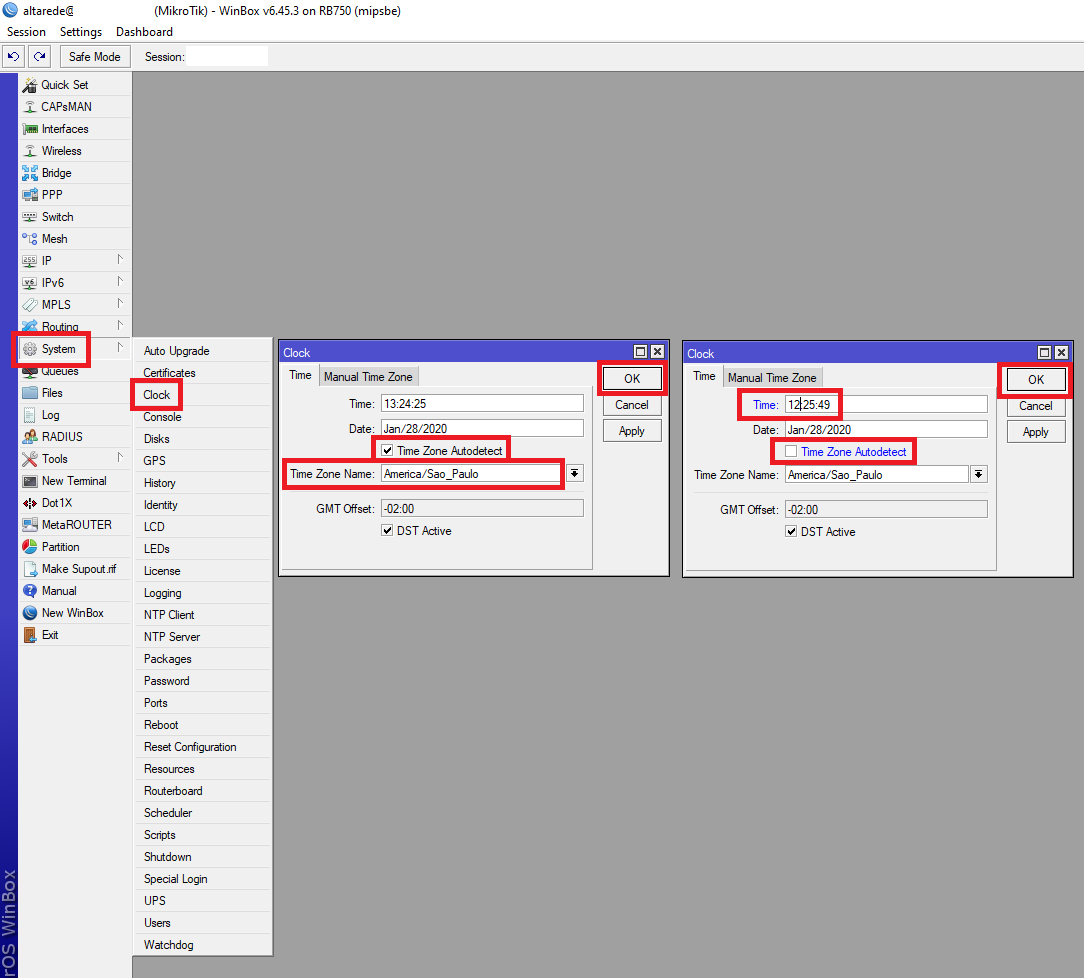Viewport: 1084px width, 978px height.
Task: Click the Session name field in toolbar
Action: tap(227, 57)
